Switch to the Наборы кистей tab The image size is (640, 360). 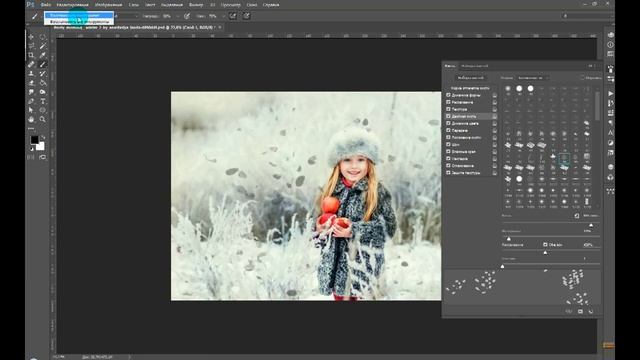click(474, 66)
